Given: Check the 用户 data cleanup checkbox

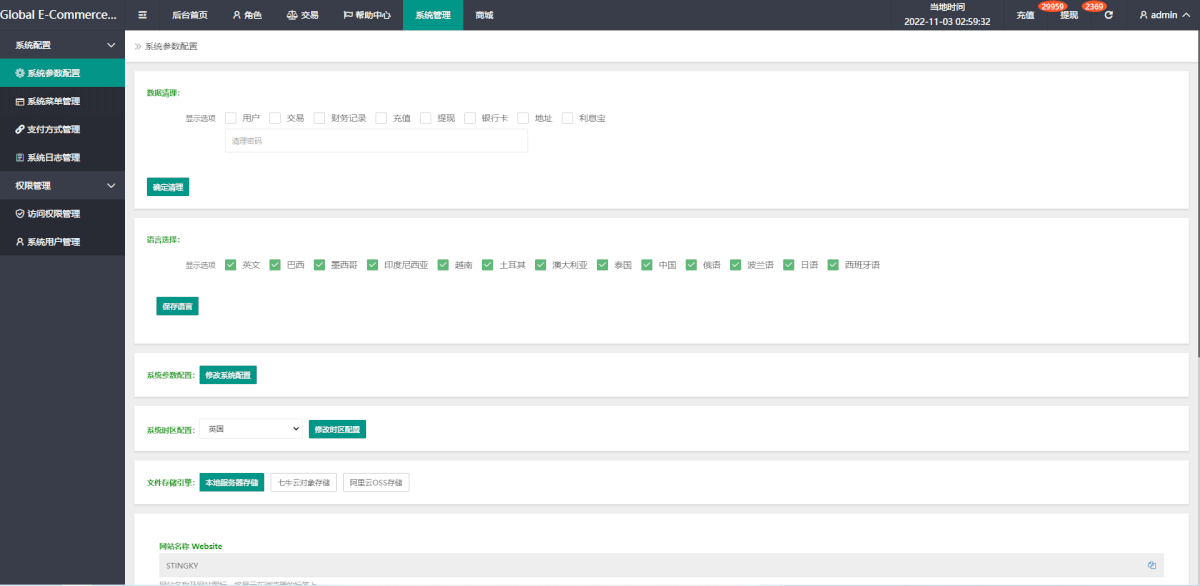Looking at the screenshot, I should 231,118.
